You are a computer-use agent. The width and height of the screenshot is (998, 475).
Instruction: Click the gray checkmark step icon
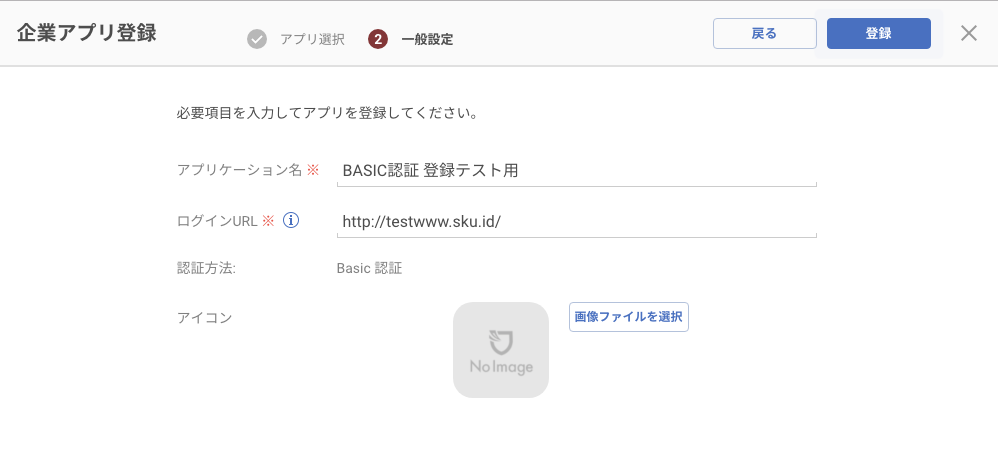point(257,39)
